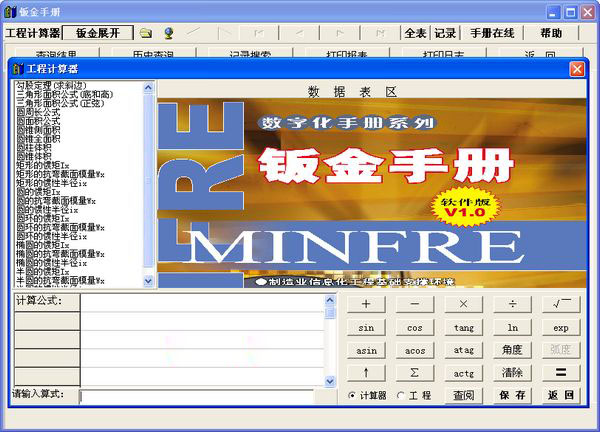Select the 计算器 radio button
The width and height of the screenshot is (600, 432).
(352, 396)
